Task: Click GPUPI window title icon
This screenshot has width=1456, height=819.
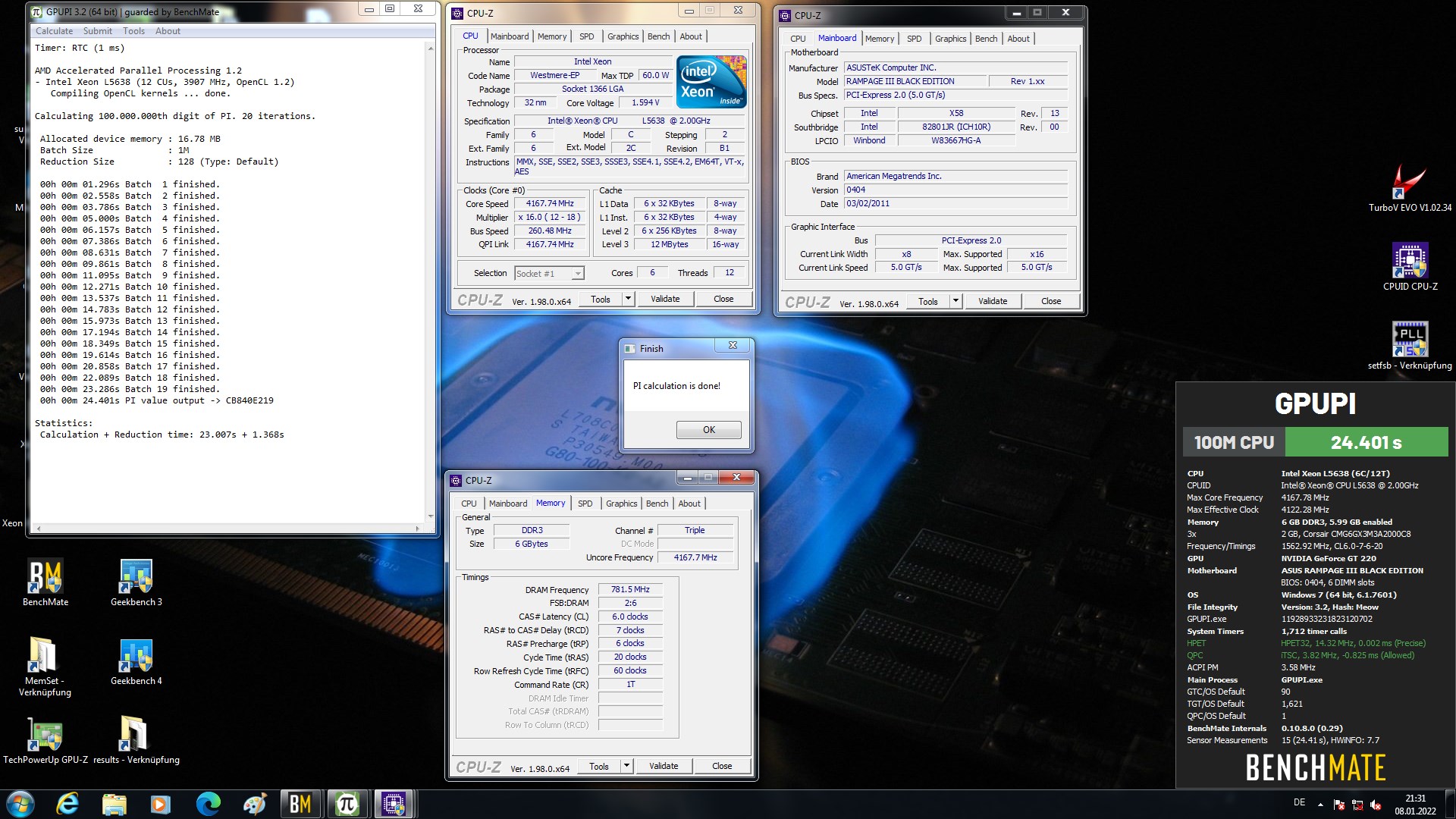Action: coord(37,11)
